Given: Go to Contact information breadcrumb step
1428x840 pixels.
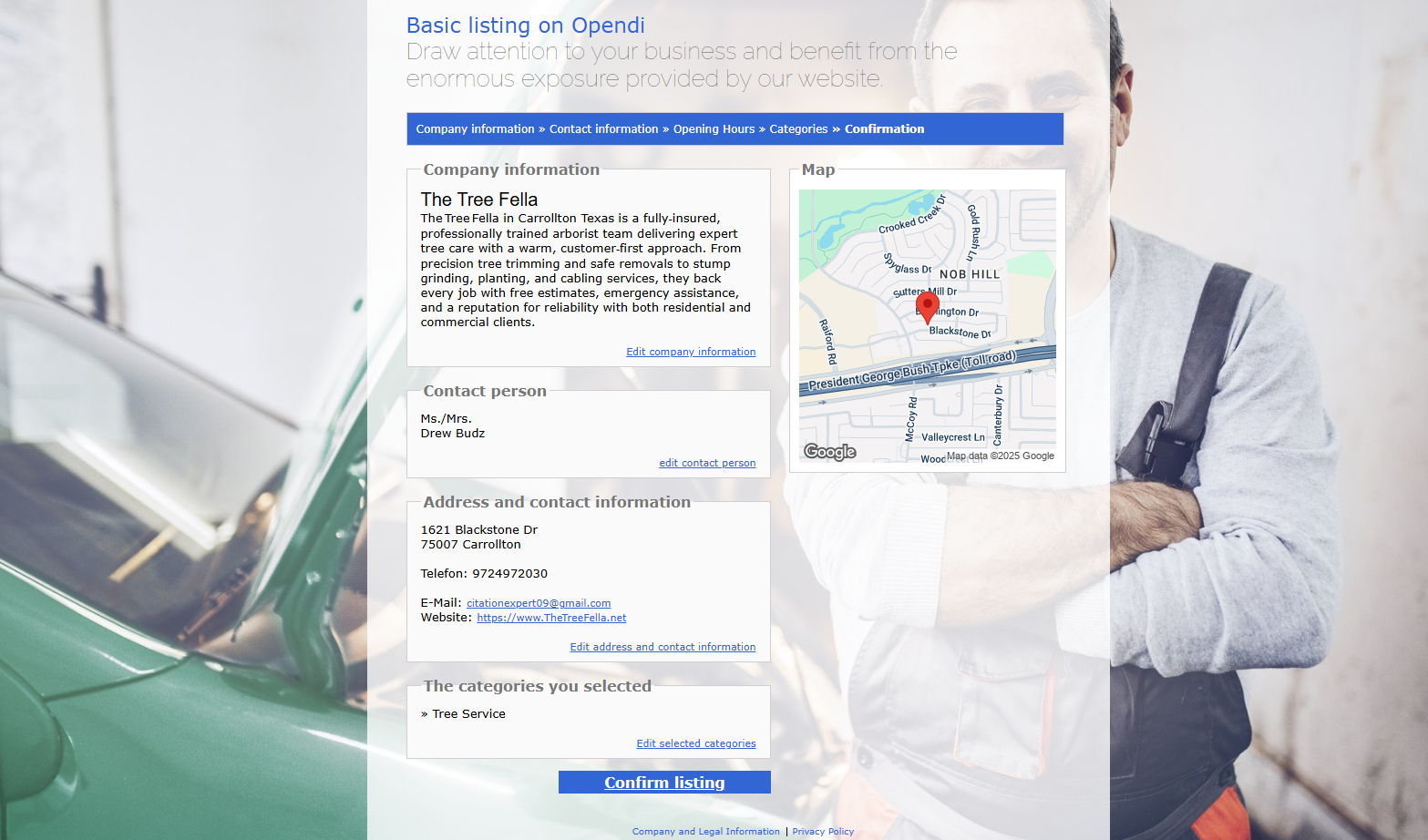Looking at the screenshot, I should click(603, 129).
